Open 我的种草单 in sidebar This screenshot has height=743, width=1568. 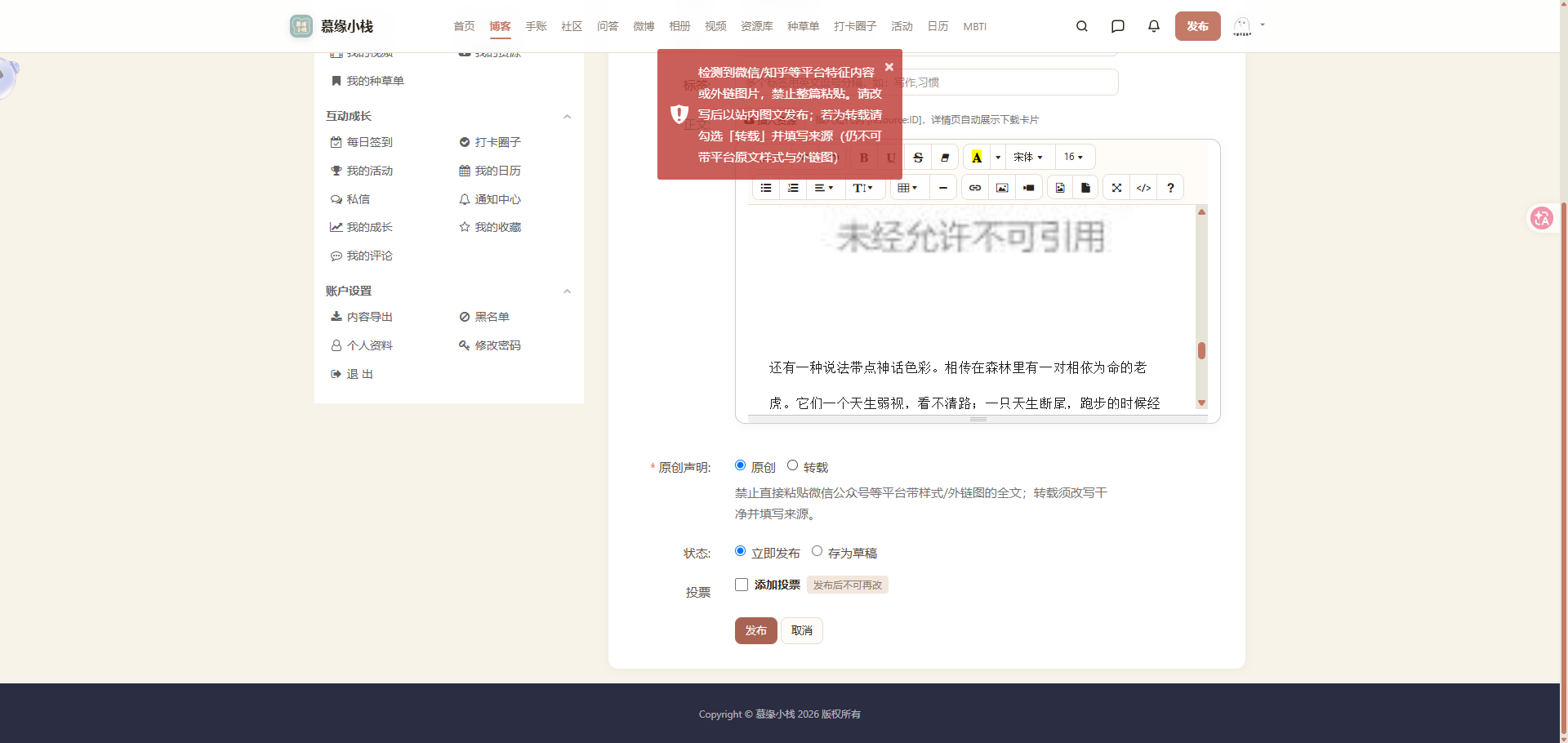367,81
